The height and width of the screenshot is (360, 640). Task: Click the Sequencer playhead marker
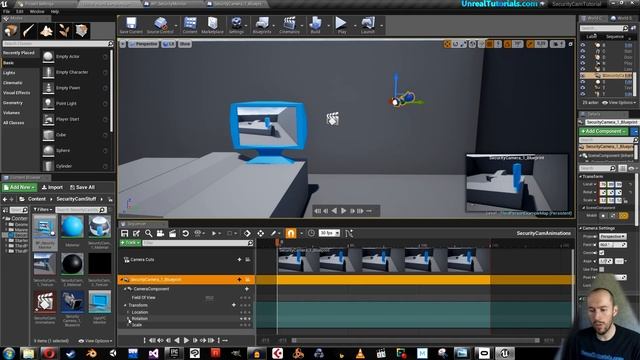278,242
